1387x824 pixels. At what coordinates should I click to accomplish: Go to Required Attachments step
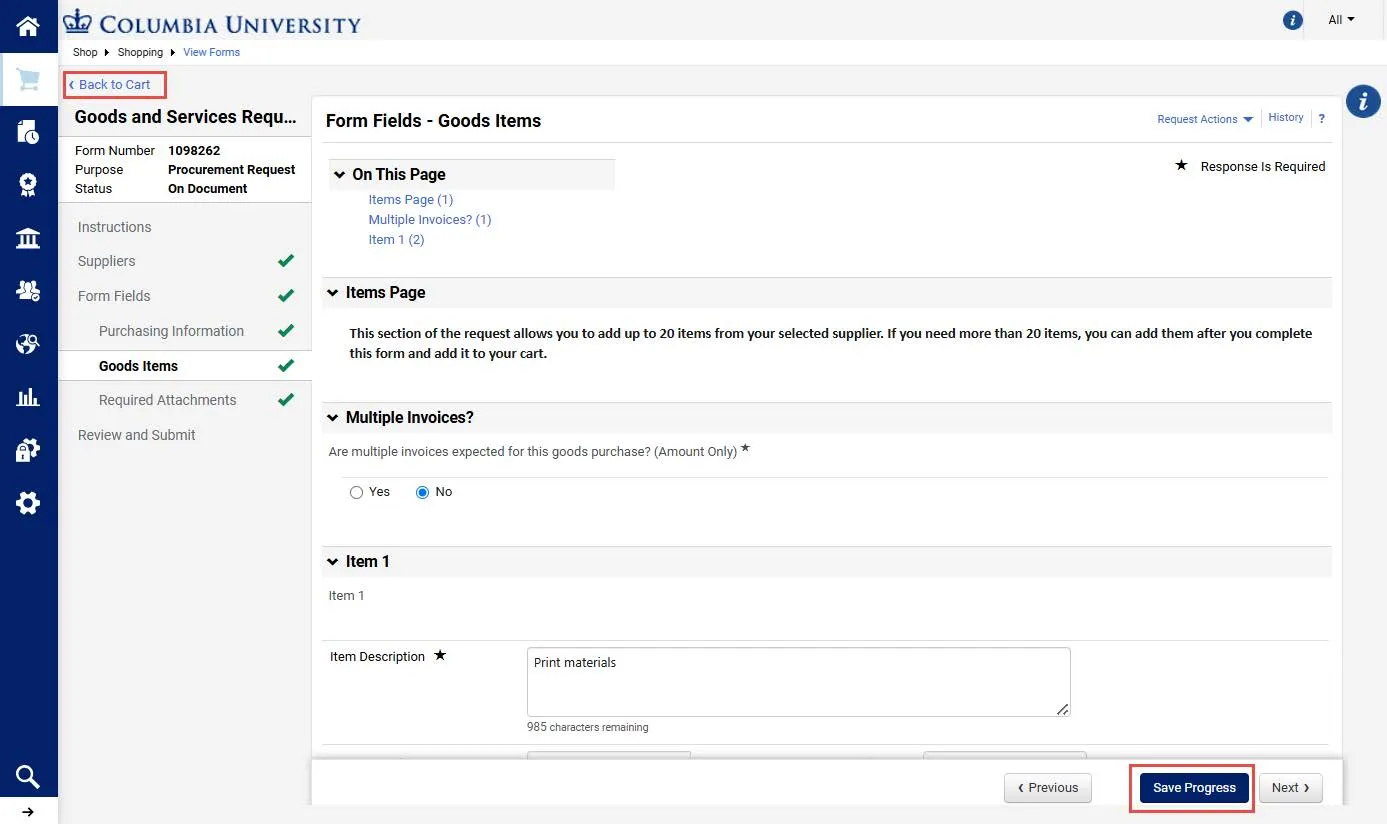pos(168,400)
